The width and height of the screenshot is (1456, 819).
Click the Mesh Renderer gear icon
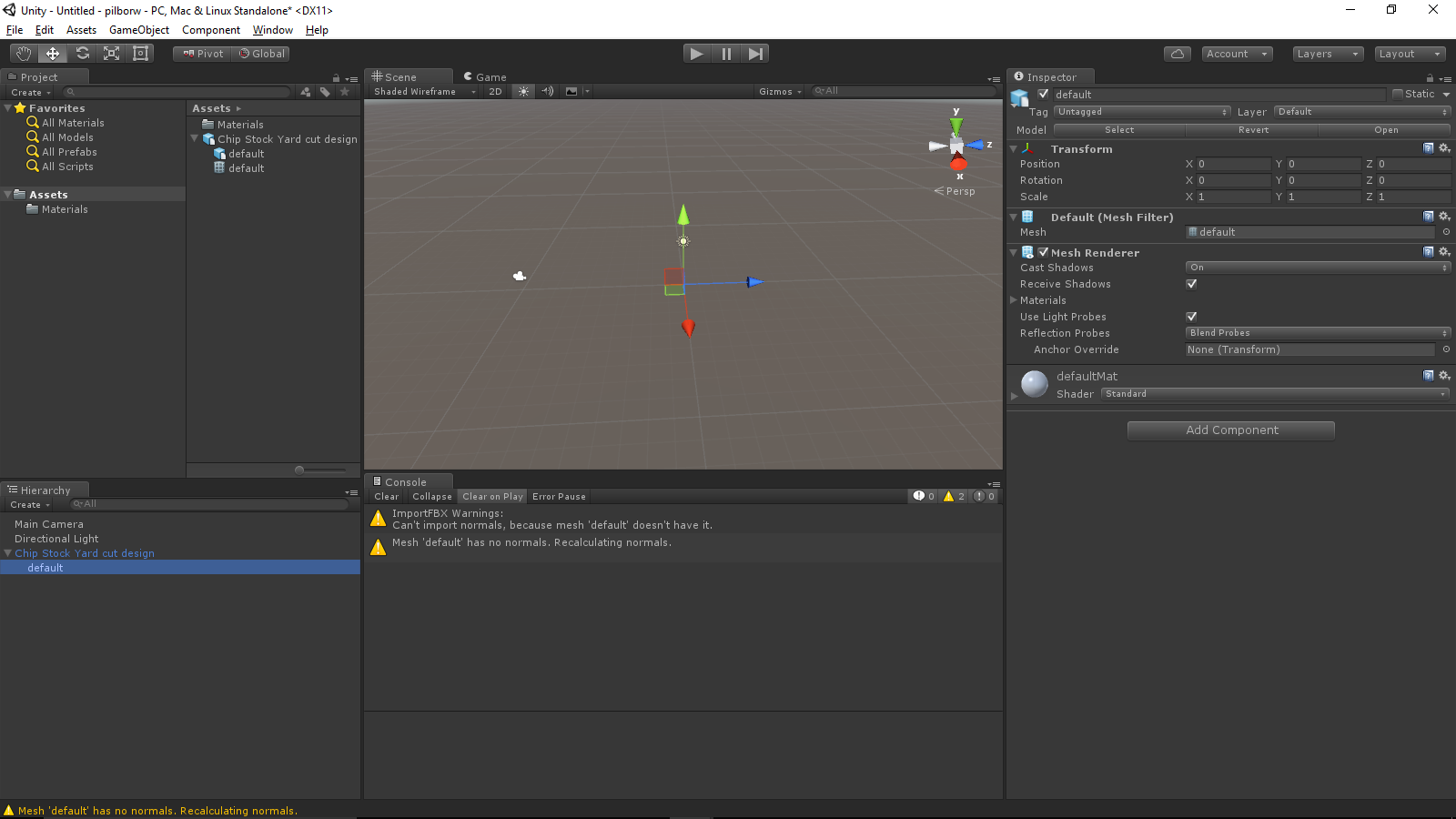(x=1444, y=252)
